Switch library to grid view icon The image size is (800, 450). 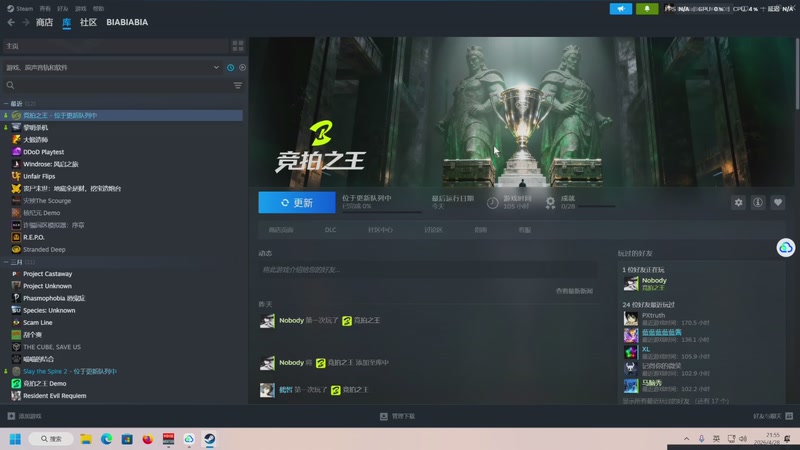click(x=238, y=46)
